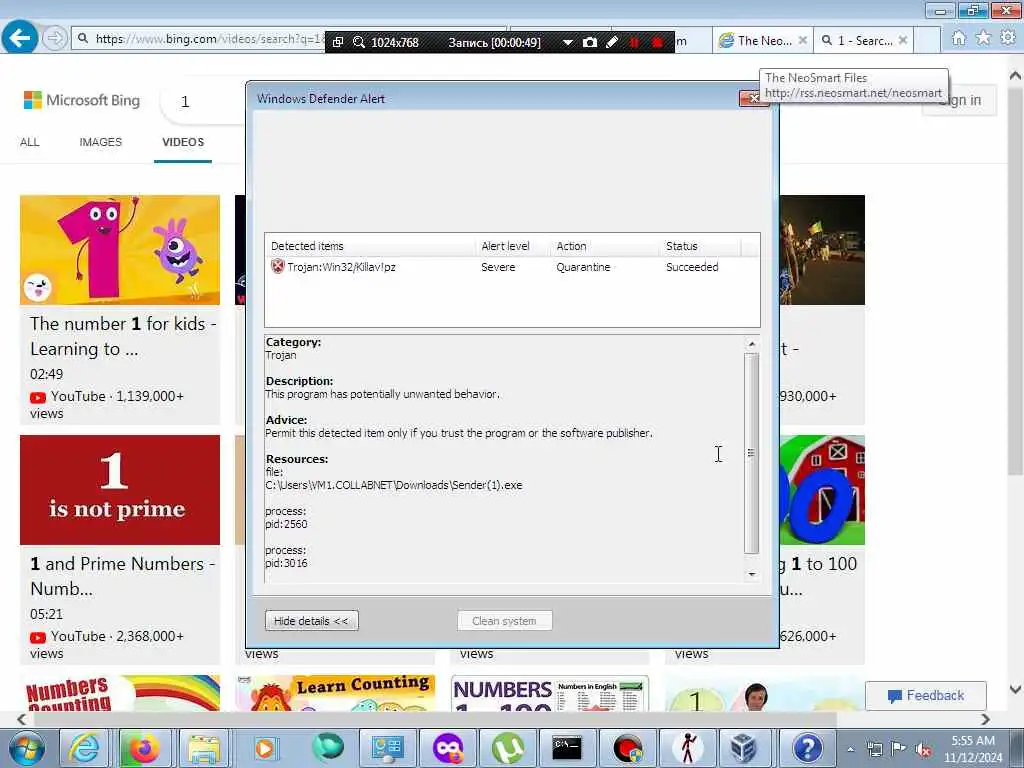Open The number 1 for kids title
This screenshot has width=1024, height=768.
(x=123, y=336)
